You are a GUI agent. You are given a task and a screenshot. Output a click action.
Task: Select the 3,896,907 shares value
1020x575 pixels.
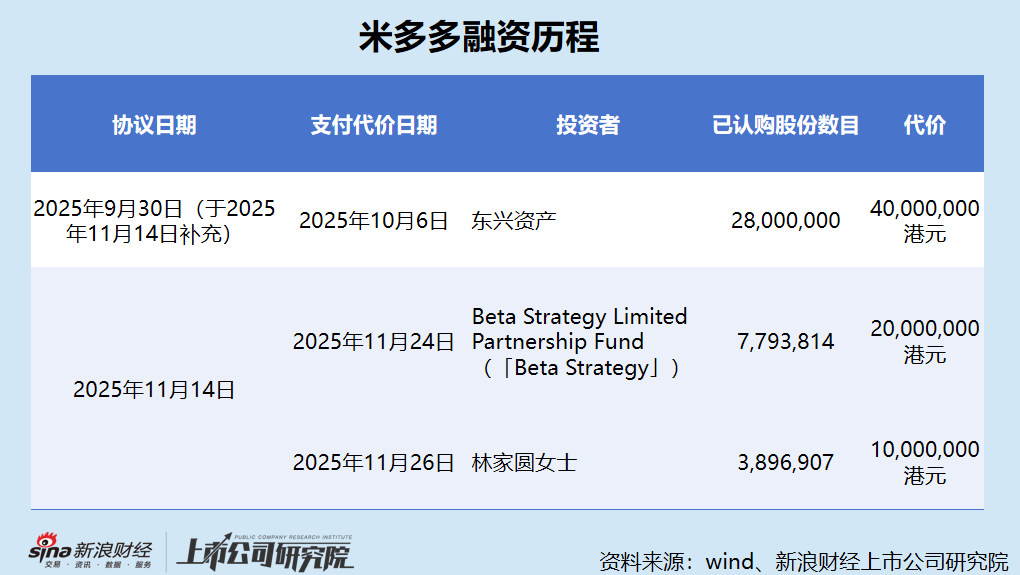(785, 463)
